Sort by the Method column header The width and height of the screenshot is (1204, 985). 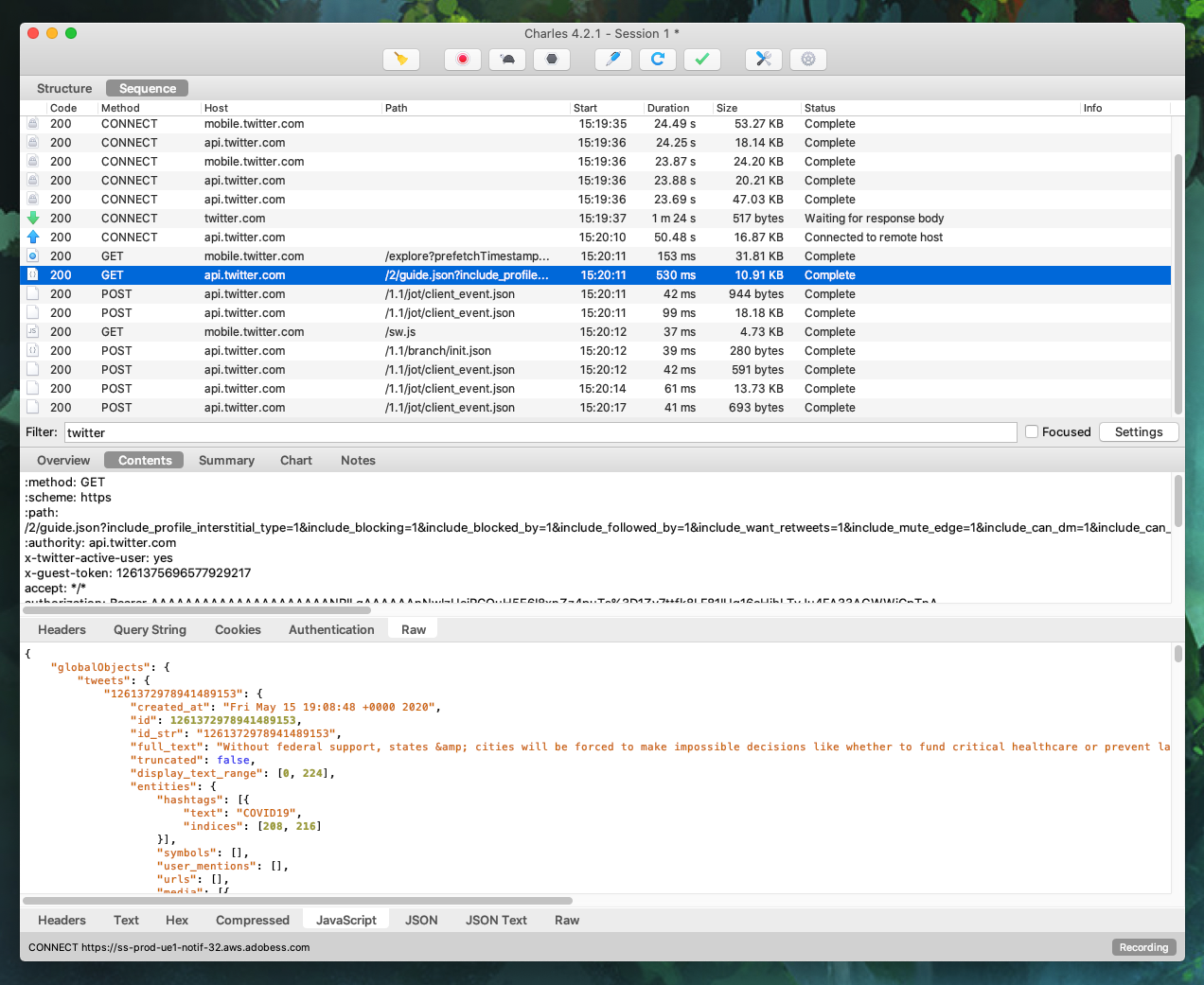[x=150, y=108]
